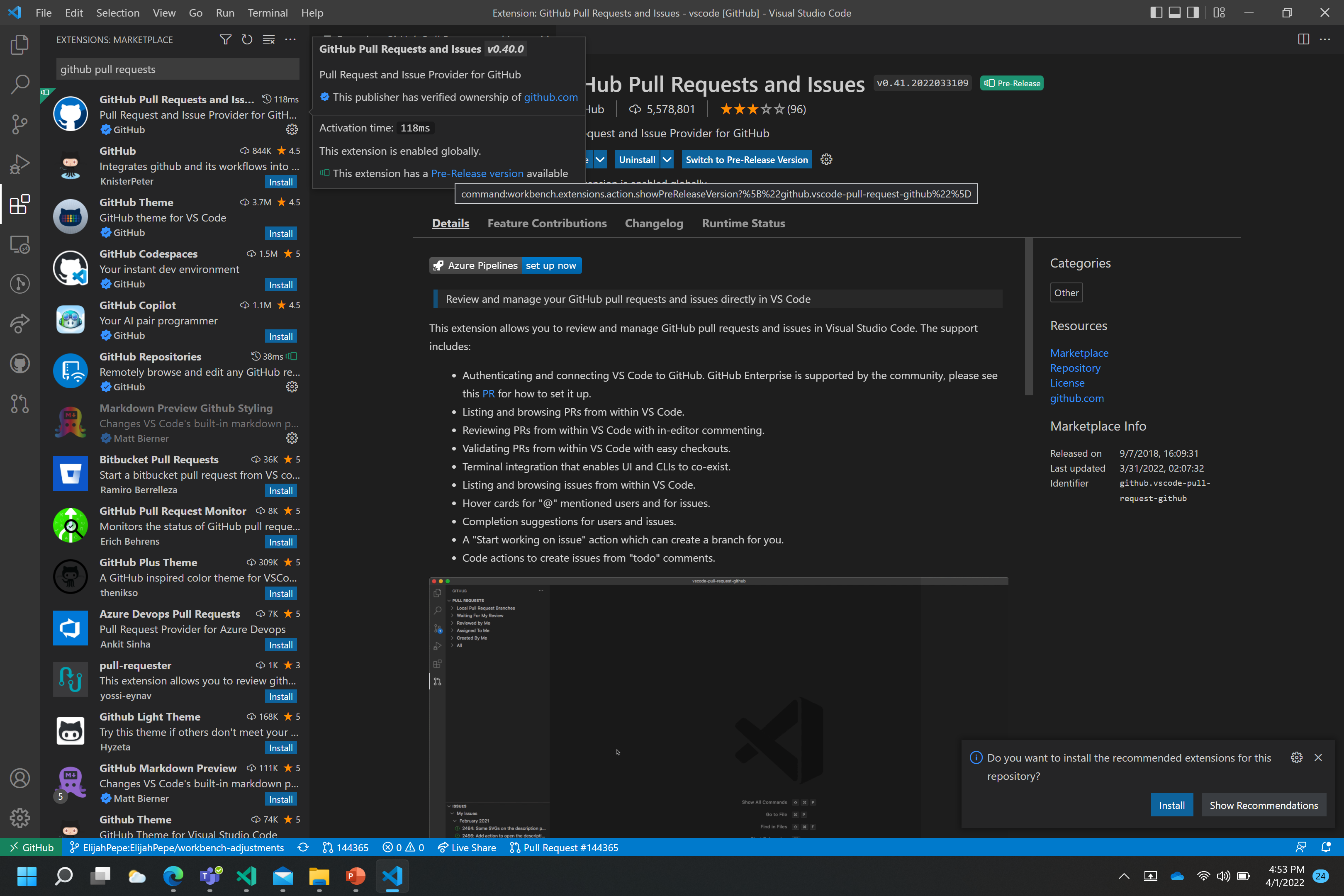The width and height of the screenshot is (1344, 896).
Task: Open Remote Explorer in activity bar
Action: tap(19, 244)
